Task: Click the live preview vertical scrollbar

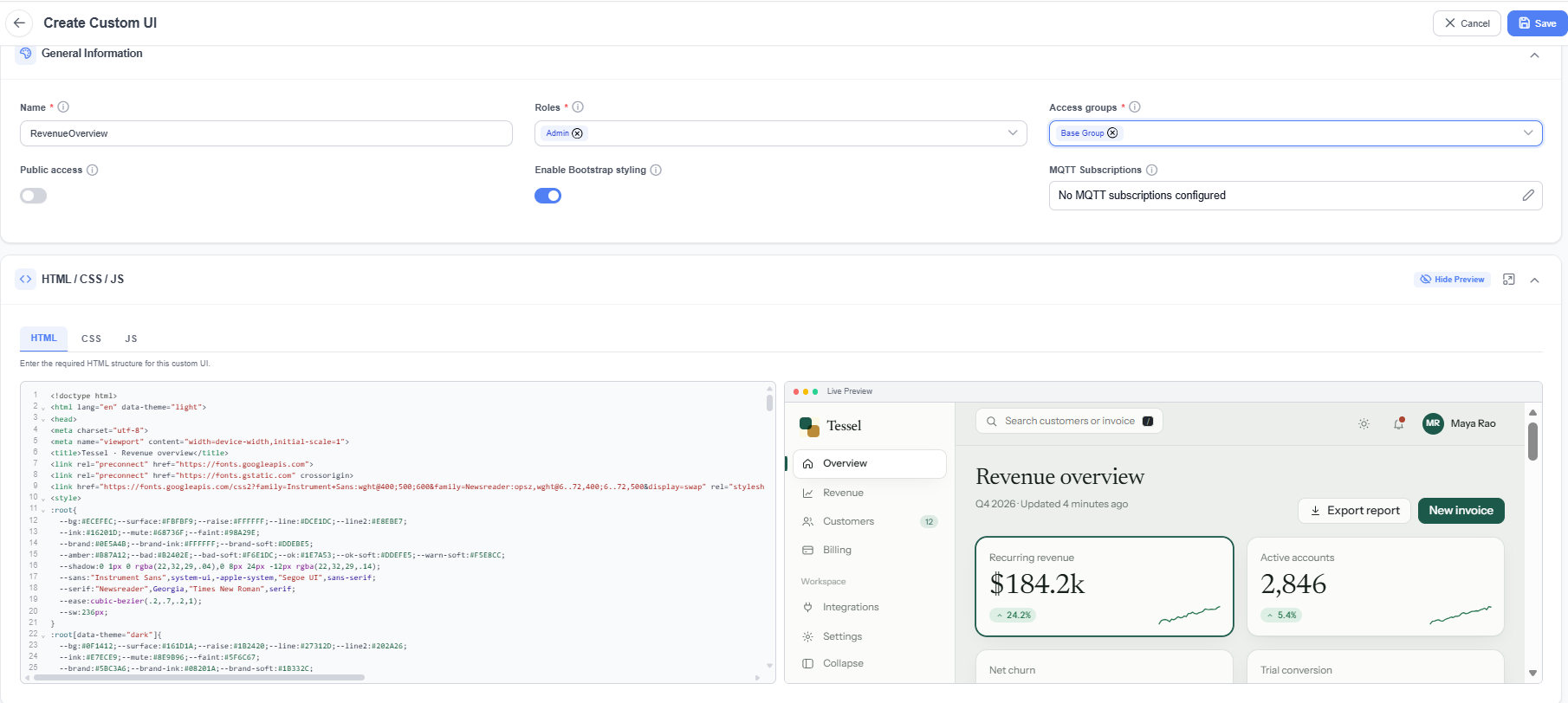Action: pos(1532,442)
